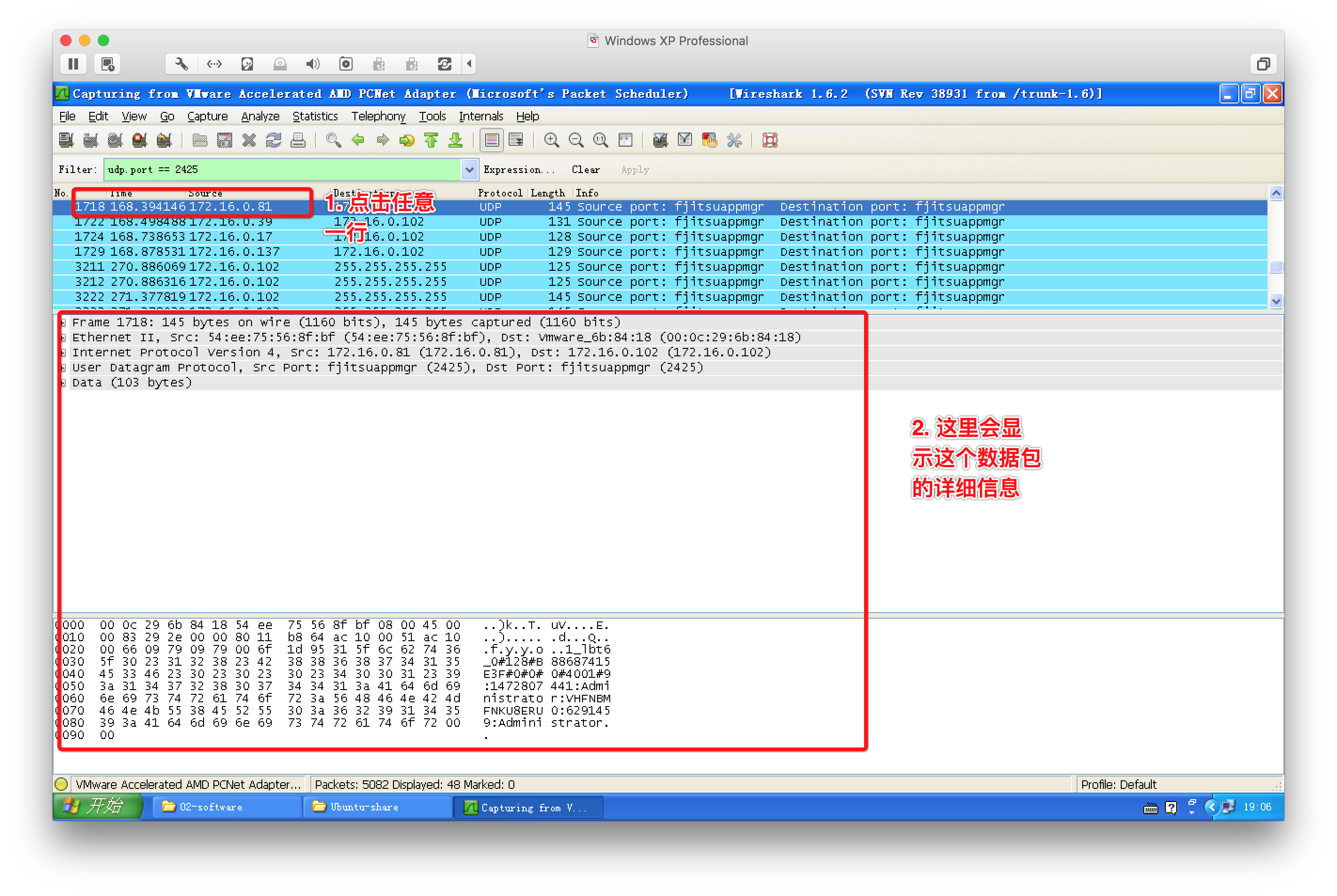
Task: Click the Help lifebuoy toolbar icon
Action: [x=770, y=141]
